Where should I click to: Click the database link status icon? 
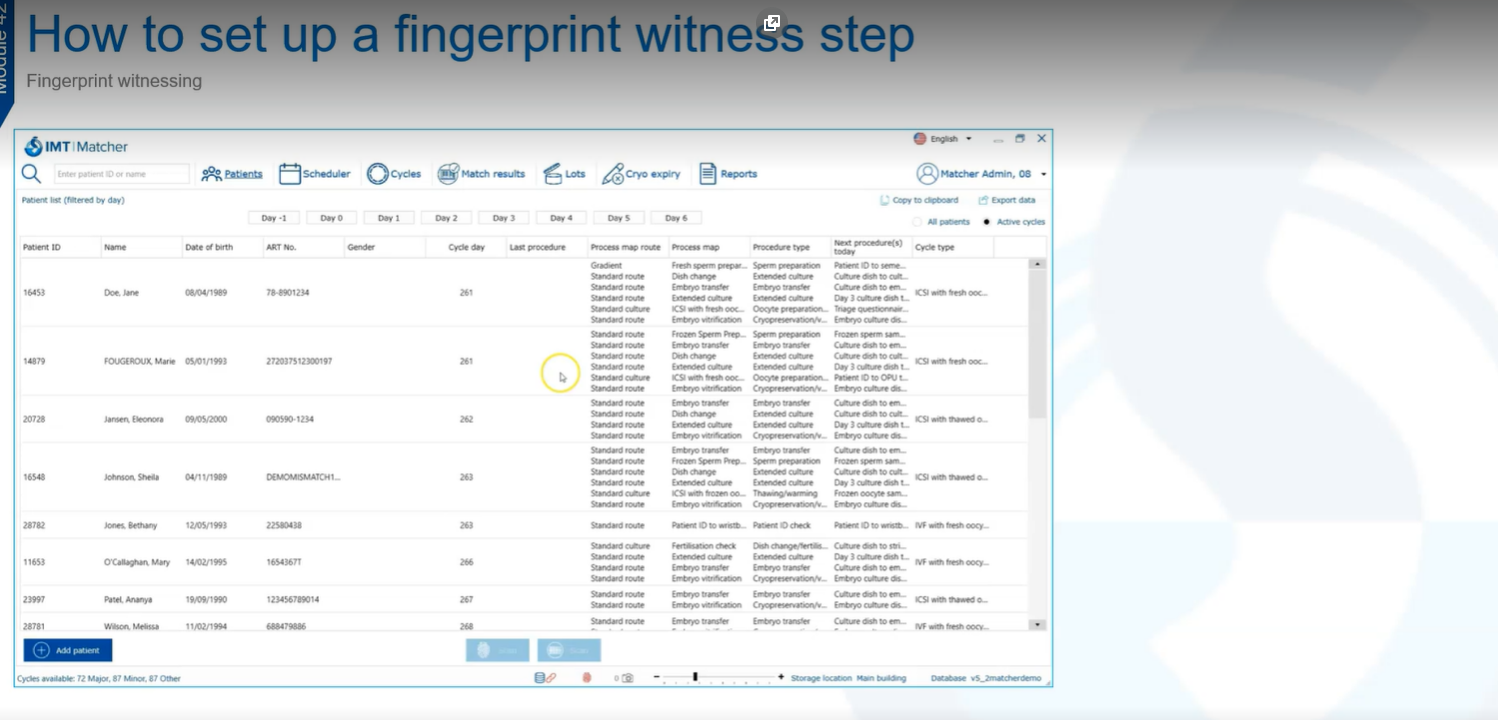(x=545, y=678)
